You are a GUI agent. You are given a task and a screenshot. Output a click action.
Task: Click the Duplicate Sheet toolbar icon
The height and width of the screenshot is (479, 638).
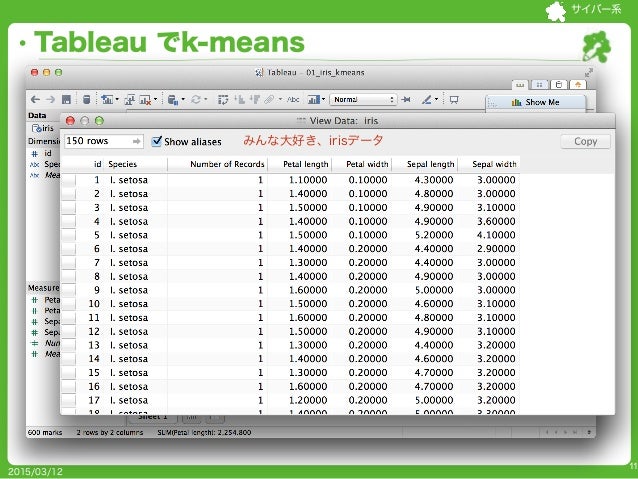coord(130,99)
